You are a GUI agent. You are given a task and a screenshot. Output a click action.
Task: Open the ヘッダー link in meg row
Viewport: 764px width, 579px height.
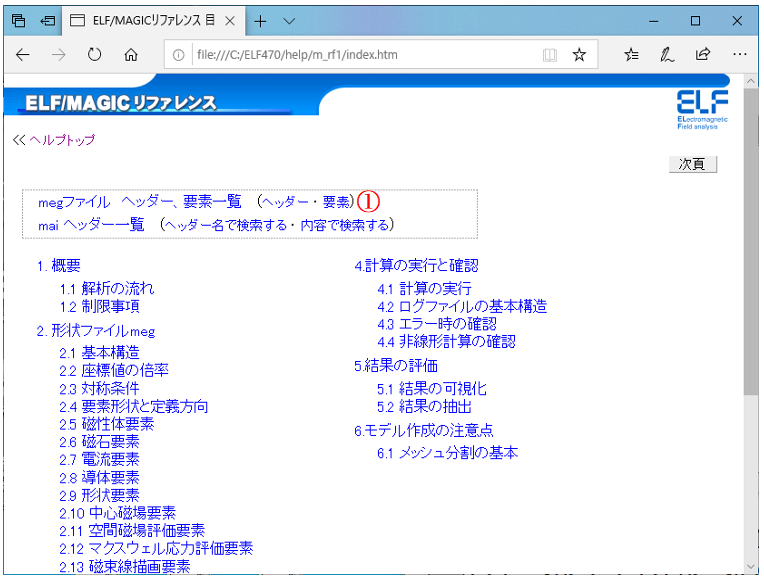286,201
